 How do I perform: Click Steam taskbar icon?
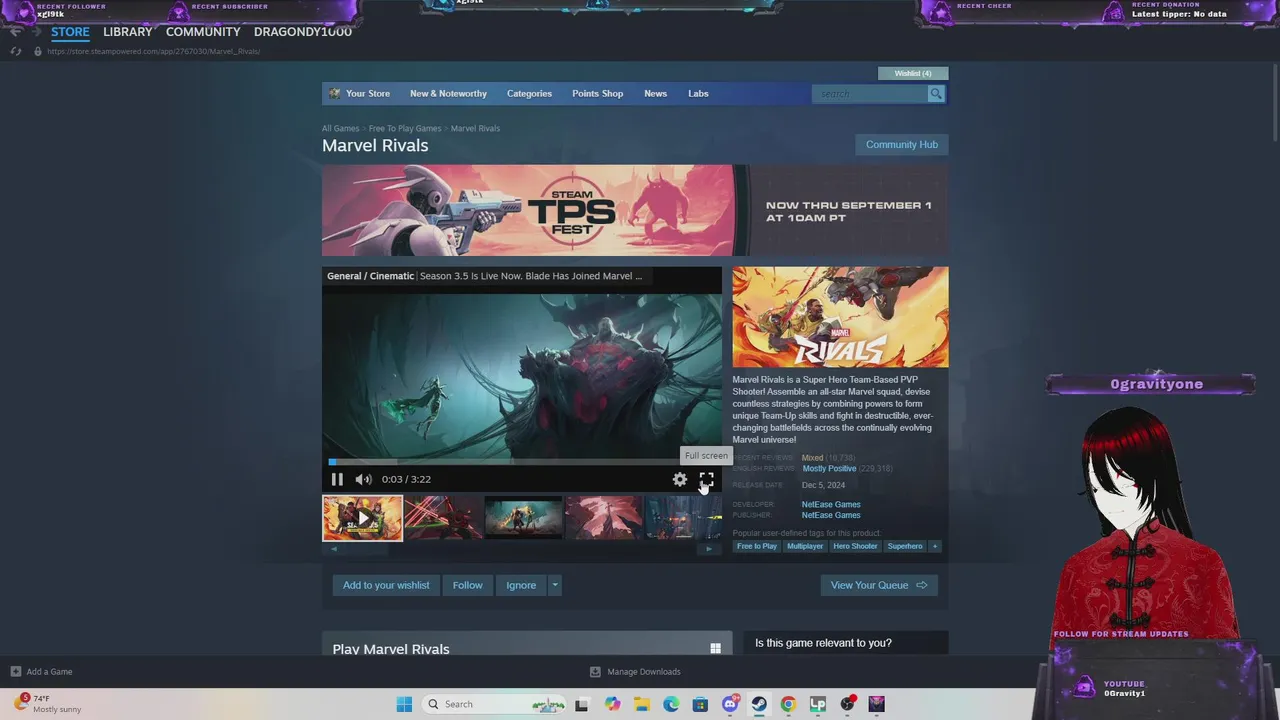click(759, 704)
